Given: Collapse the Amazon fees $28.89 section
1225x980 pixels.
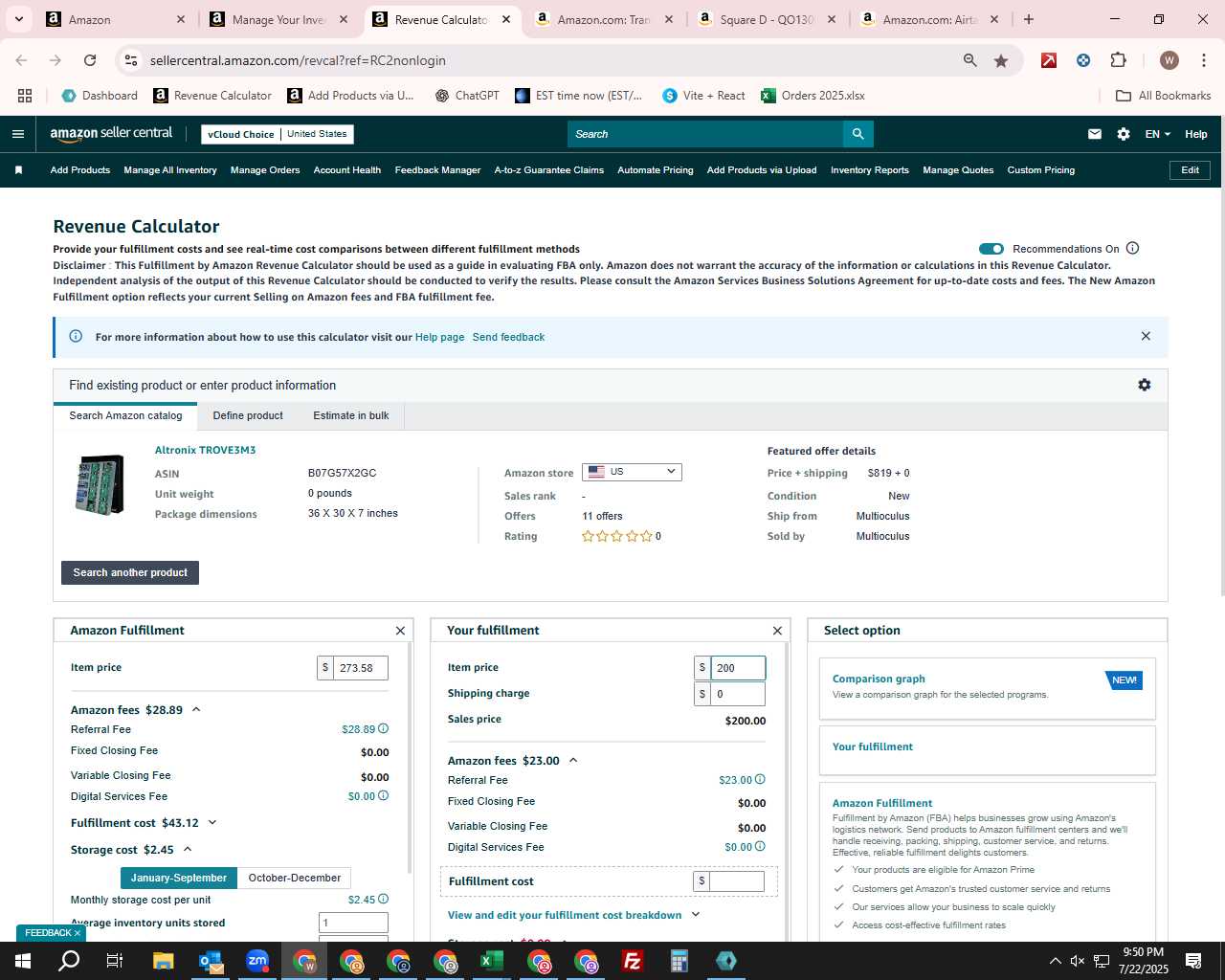Looking at the screenshot, I should (196, 710).
